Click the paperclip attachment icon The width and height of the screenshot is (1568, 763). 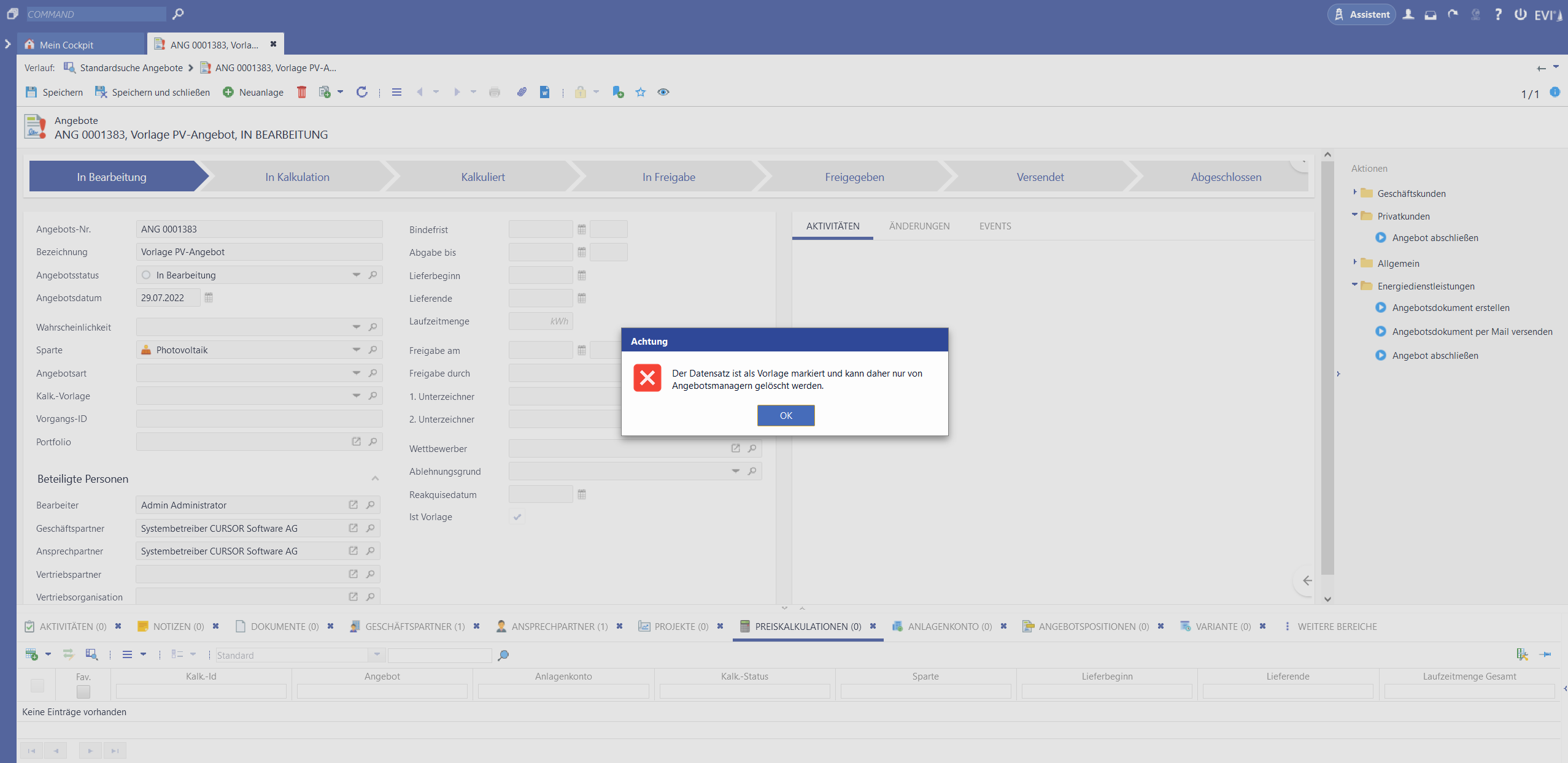click(x=522, y=92)
